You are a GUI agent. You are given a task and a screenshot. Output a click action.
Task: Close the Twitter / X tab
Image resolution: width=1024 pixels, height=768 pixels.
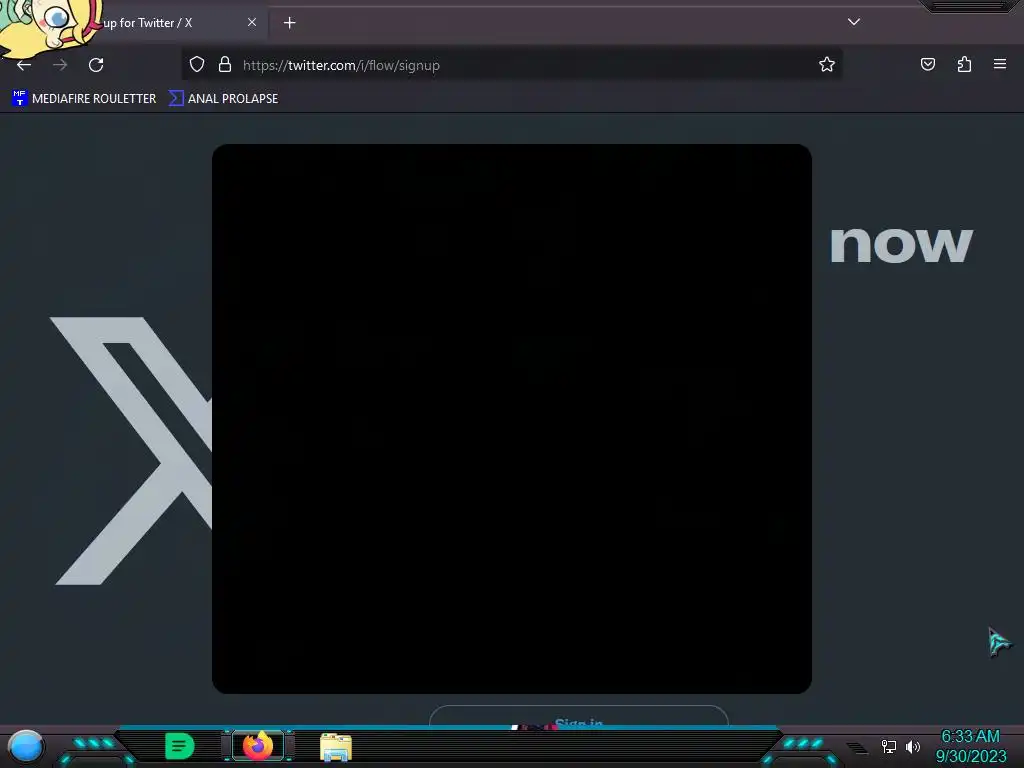252,22
